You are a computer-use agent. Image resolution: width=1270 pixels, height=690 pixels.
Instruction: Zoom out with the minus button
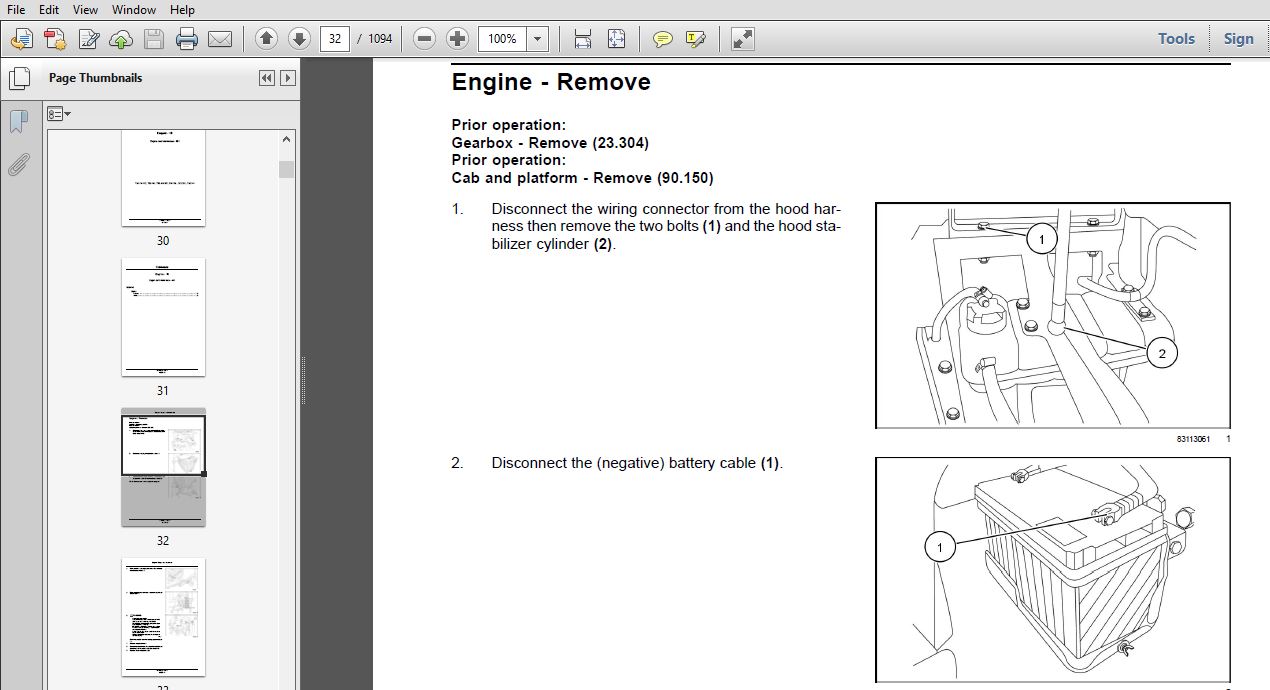(424, 39)
